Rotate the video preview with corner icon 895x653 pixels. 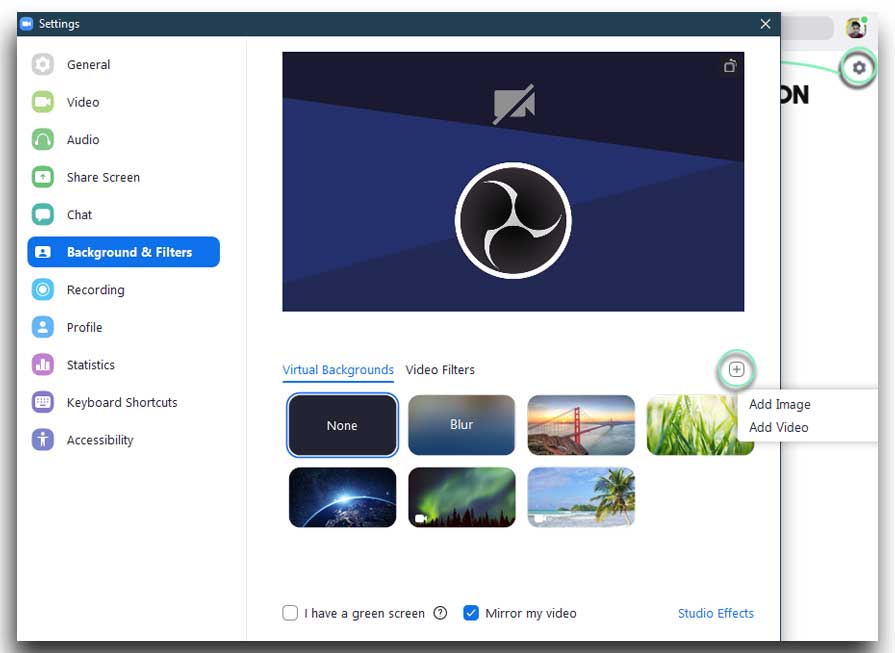(730, 66)
